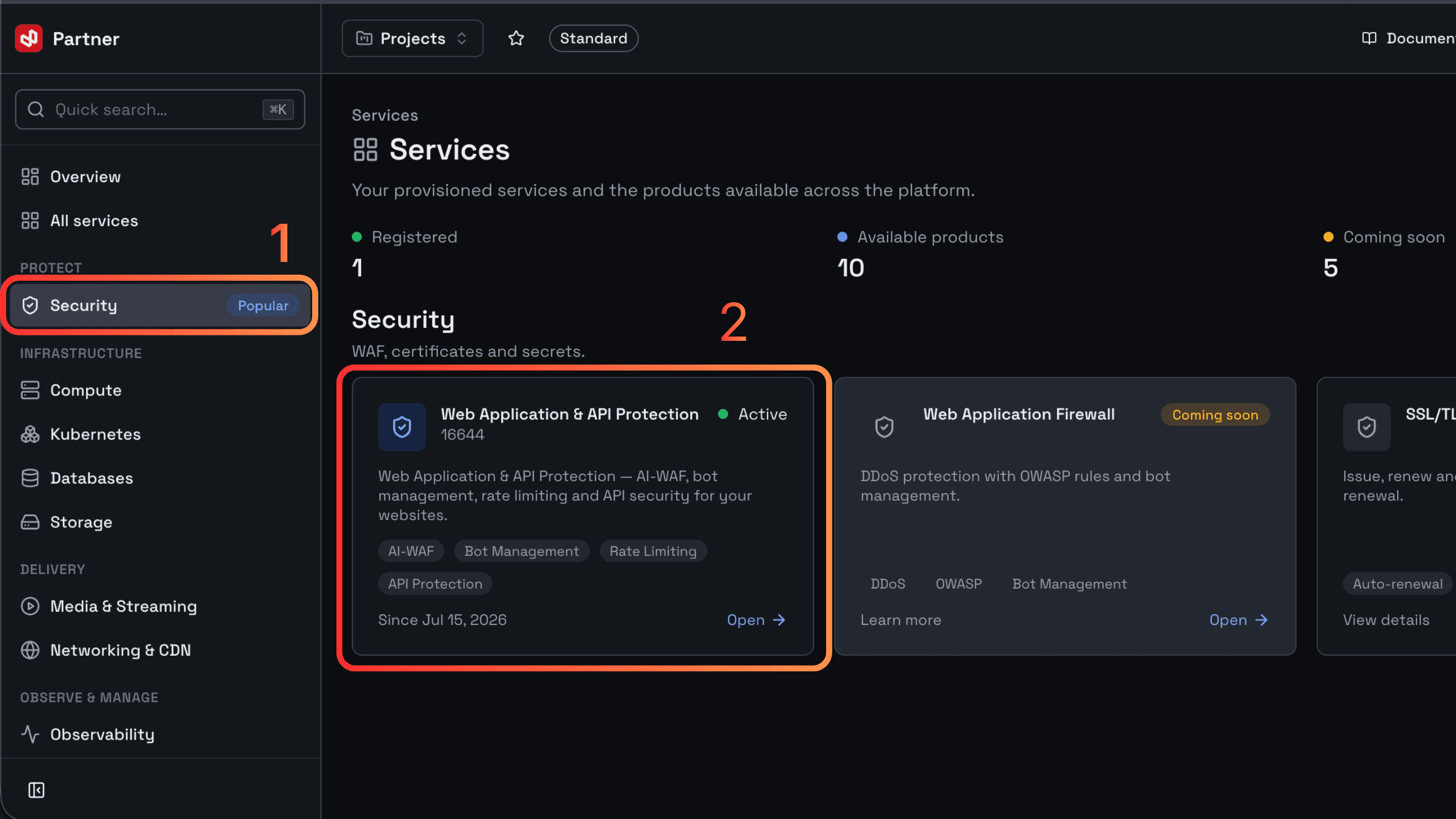This screenshot has width=1456, height=819.
Task: Click the Observability pulse icon
Action: [30, 735]
